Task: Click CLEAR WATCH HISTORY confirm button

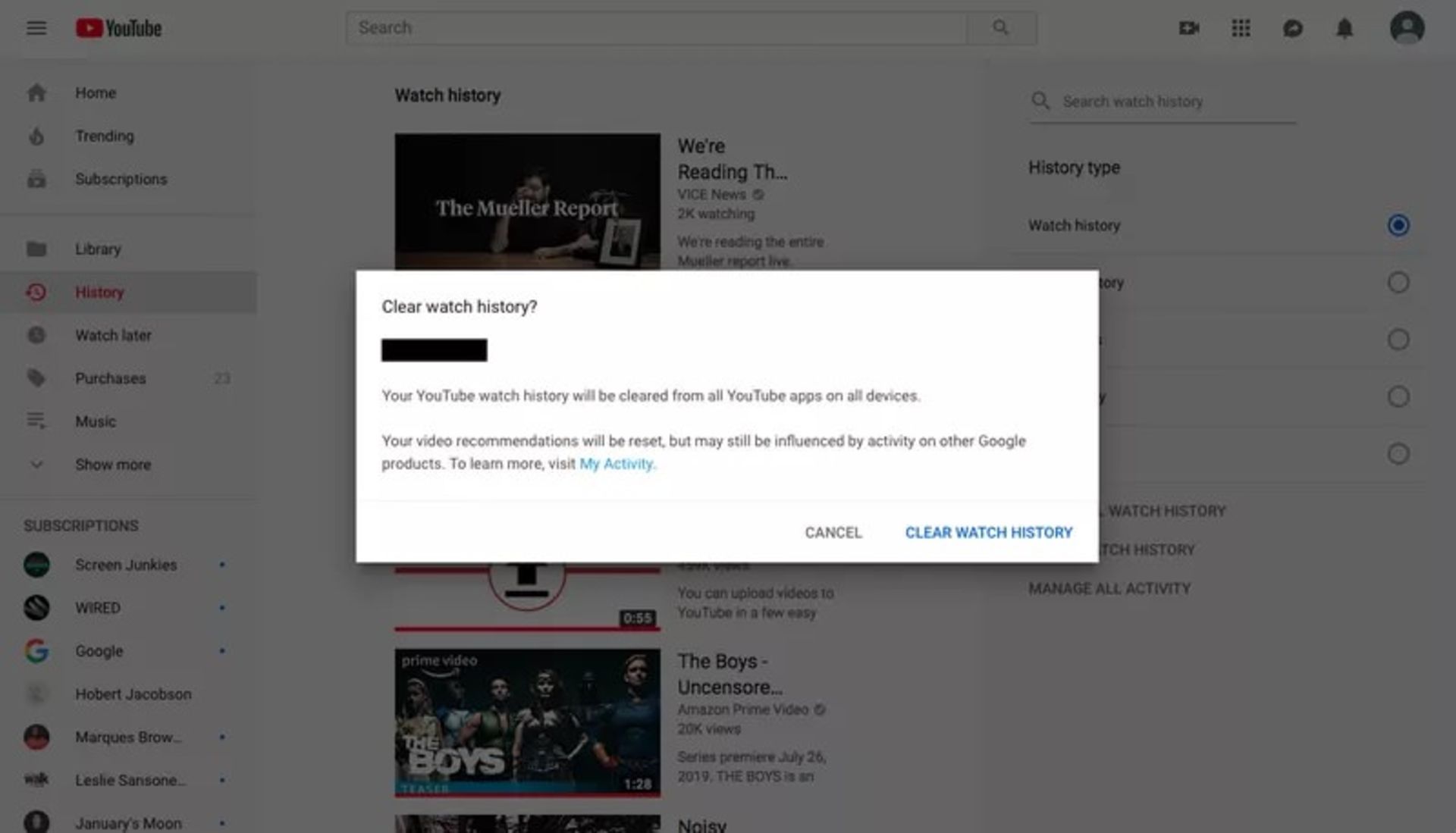Action: 989,532
